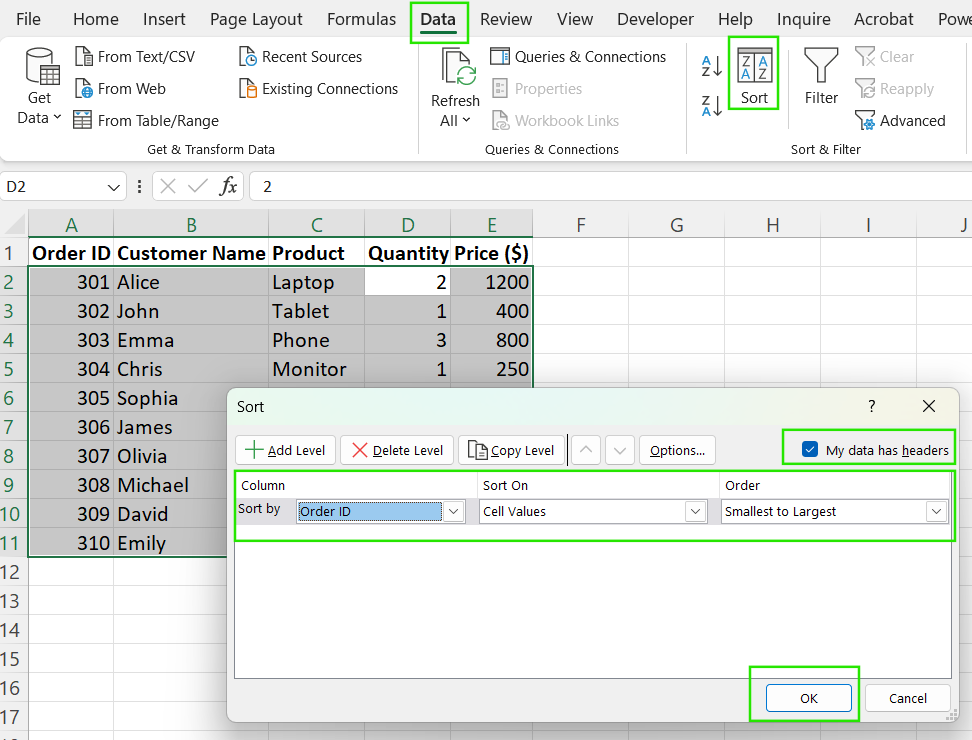Select cell with customer Emma

pos(191,340)
